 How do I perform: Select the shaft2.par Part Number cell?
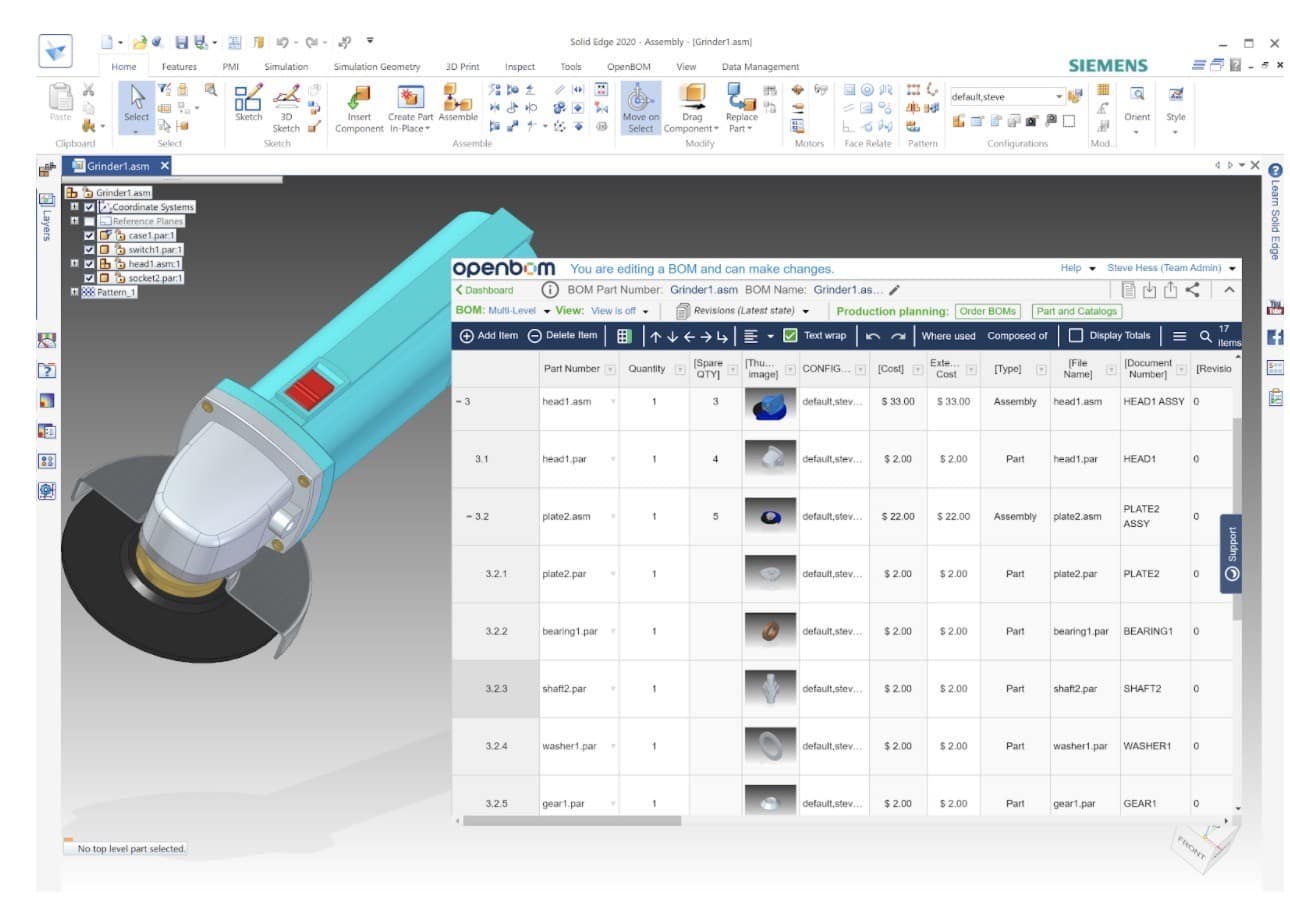tap(579, 689)
